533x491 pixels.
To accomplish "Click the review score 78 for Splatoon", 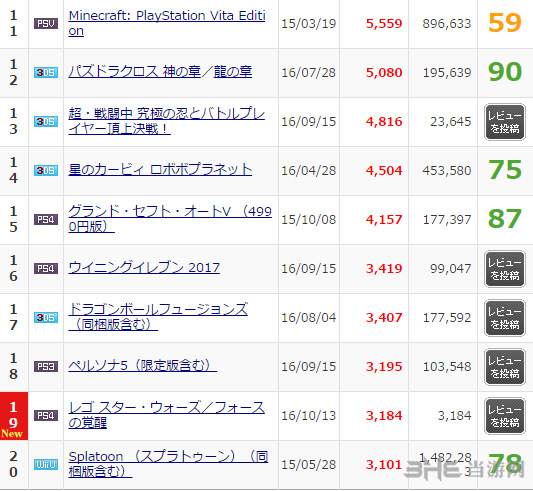I will pos(505,463).
